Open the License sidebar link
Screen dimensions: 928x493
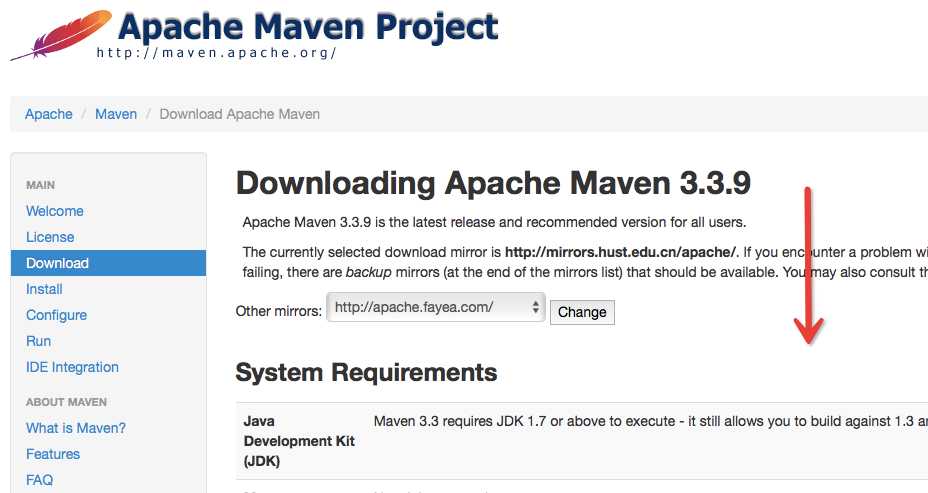[x=50, y=237]
